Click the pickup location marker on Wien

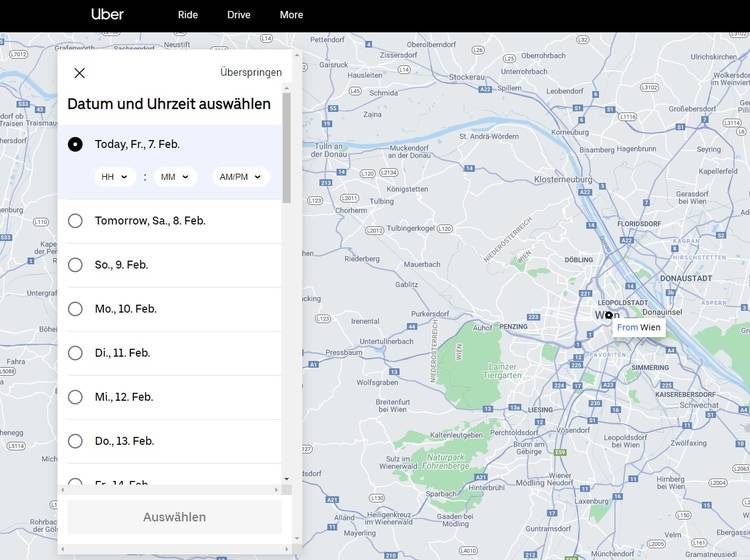(608, 315)
